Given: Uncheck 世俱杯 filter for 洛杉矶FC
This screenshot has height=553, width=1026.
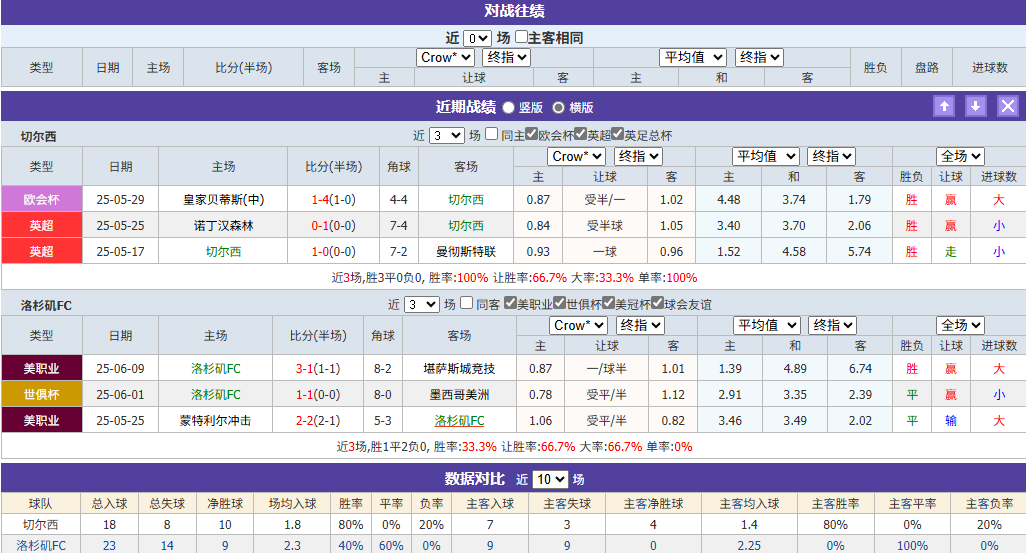Looking at the screenshot, I should (560, 304).
